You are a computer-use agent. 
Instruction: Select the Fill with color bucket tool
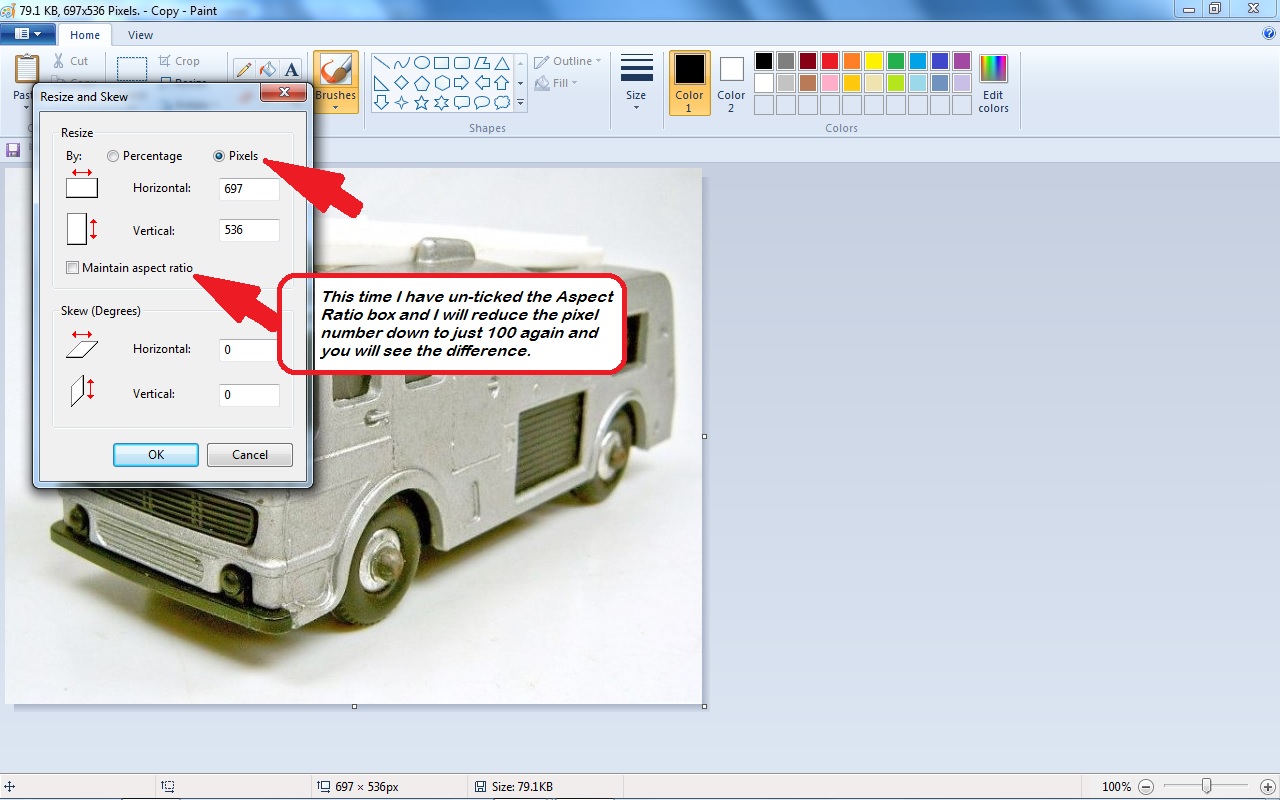coord(267,69)
